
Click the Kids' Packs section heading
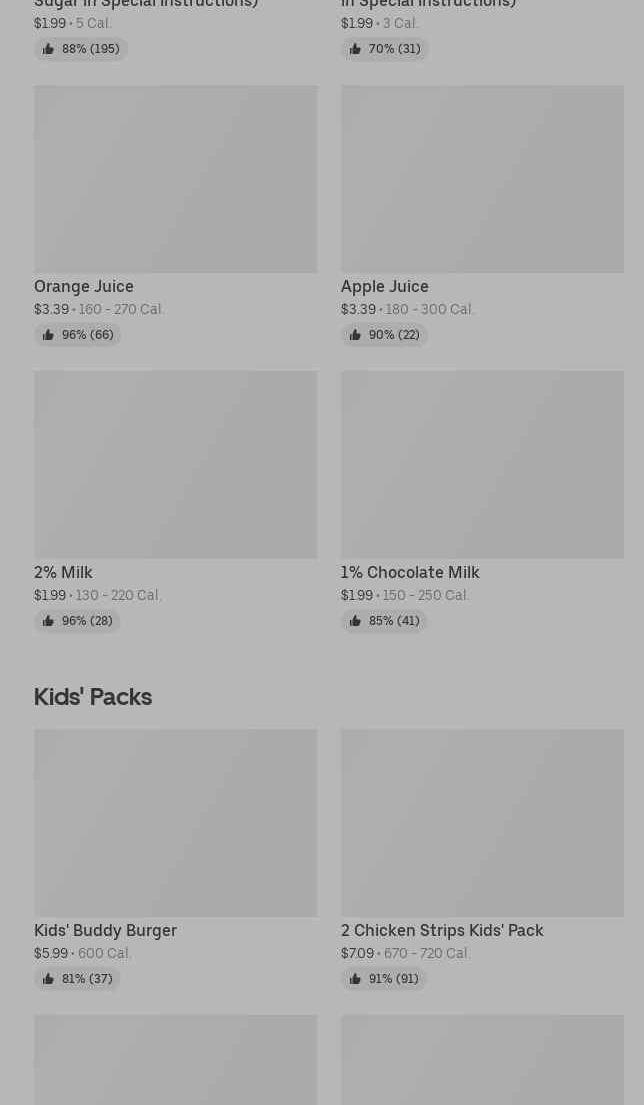(93, 697)
